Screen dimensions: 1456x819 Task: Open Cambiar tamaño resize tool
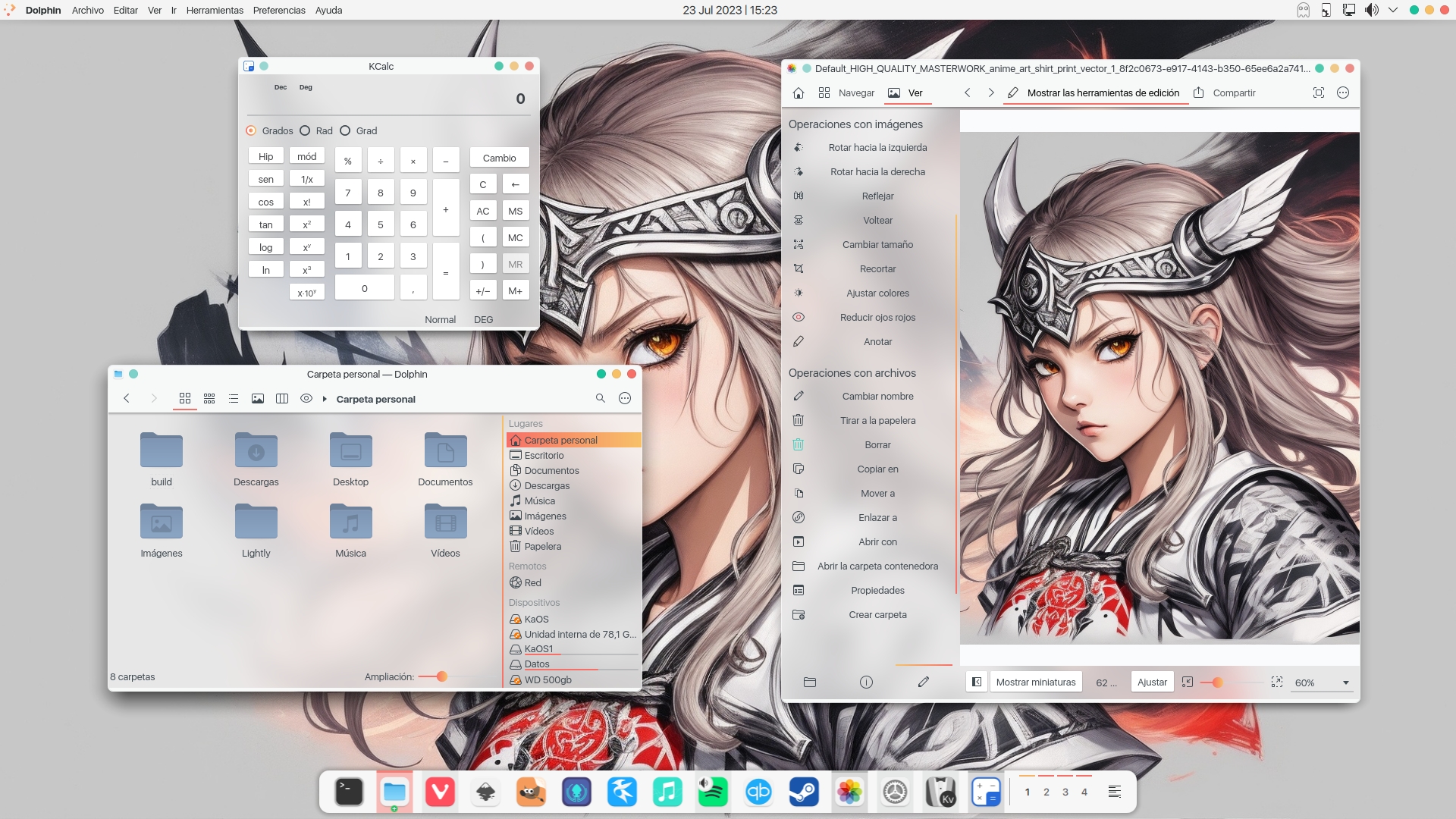(x=799, y=244)
